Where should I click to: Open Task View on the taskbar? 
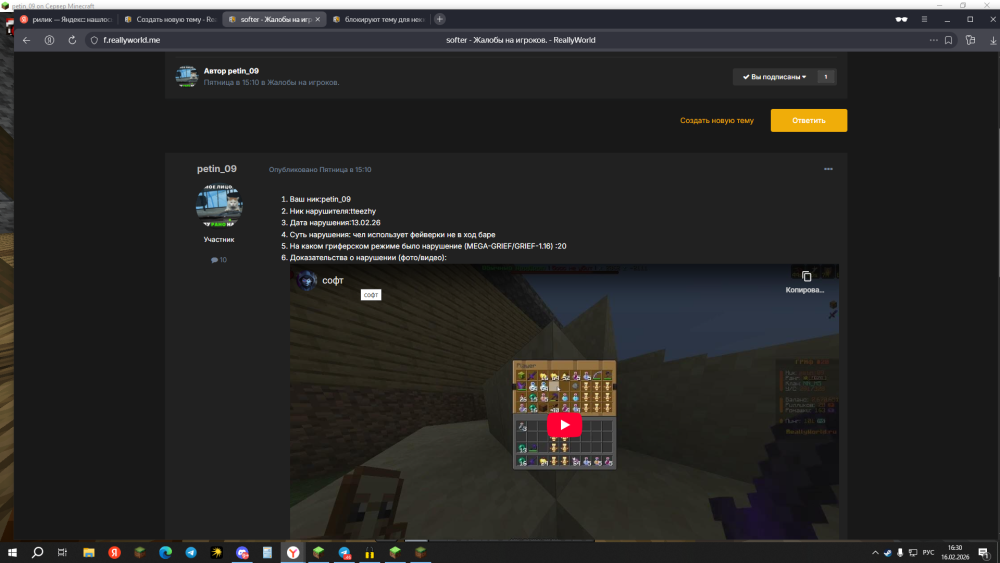coord(62,553)
